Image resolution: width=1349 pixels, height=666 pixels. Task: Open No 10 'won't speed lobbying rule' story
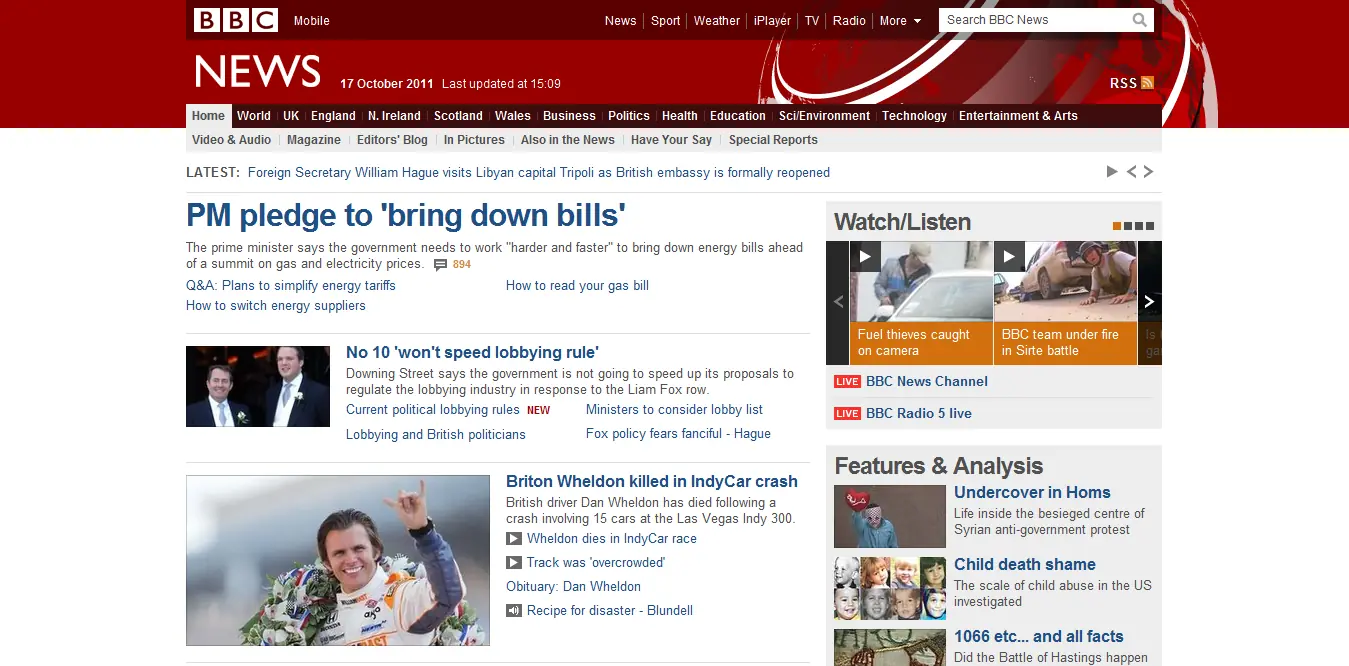[x=472, y=352]
